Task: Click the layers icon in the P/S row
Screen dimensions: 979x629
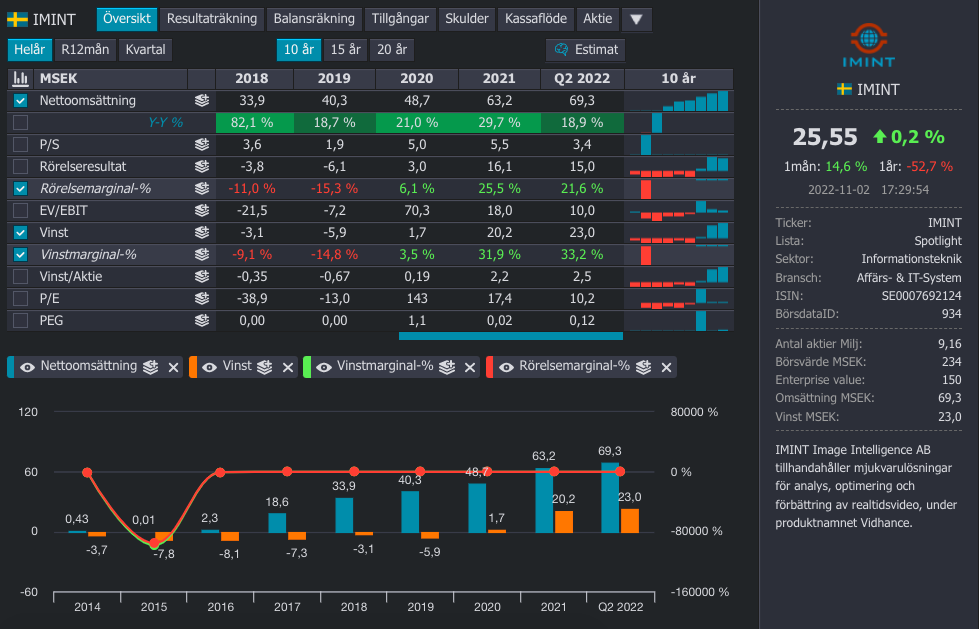Action: pyautogui.click(x=203, y=145)
